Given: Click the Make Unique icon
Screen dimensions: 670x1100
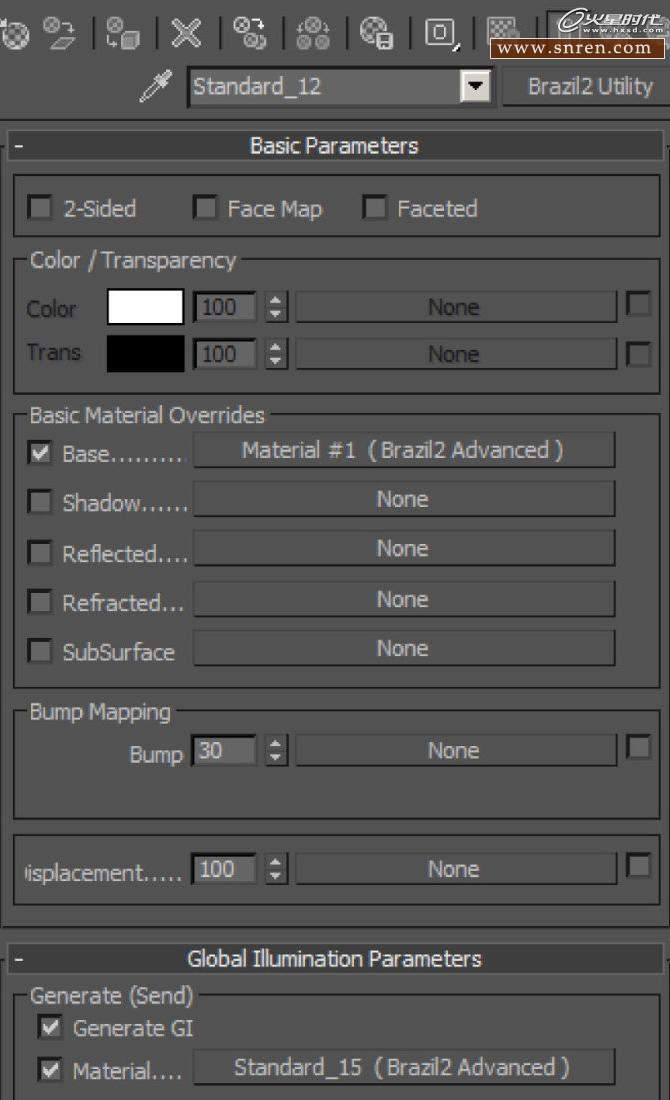Looking at the screenshot, I should (313, 33).
